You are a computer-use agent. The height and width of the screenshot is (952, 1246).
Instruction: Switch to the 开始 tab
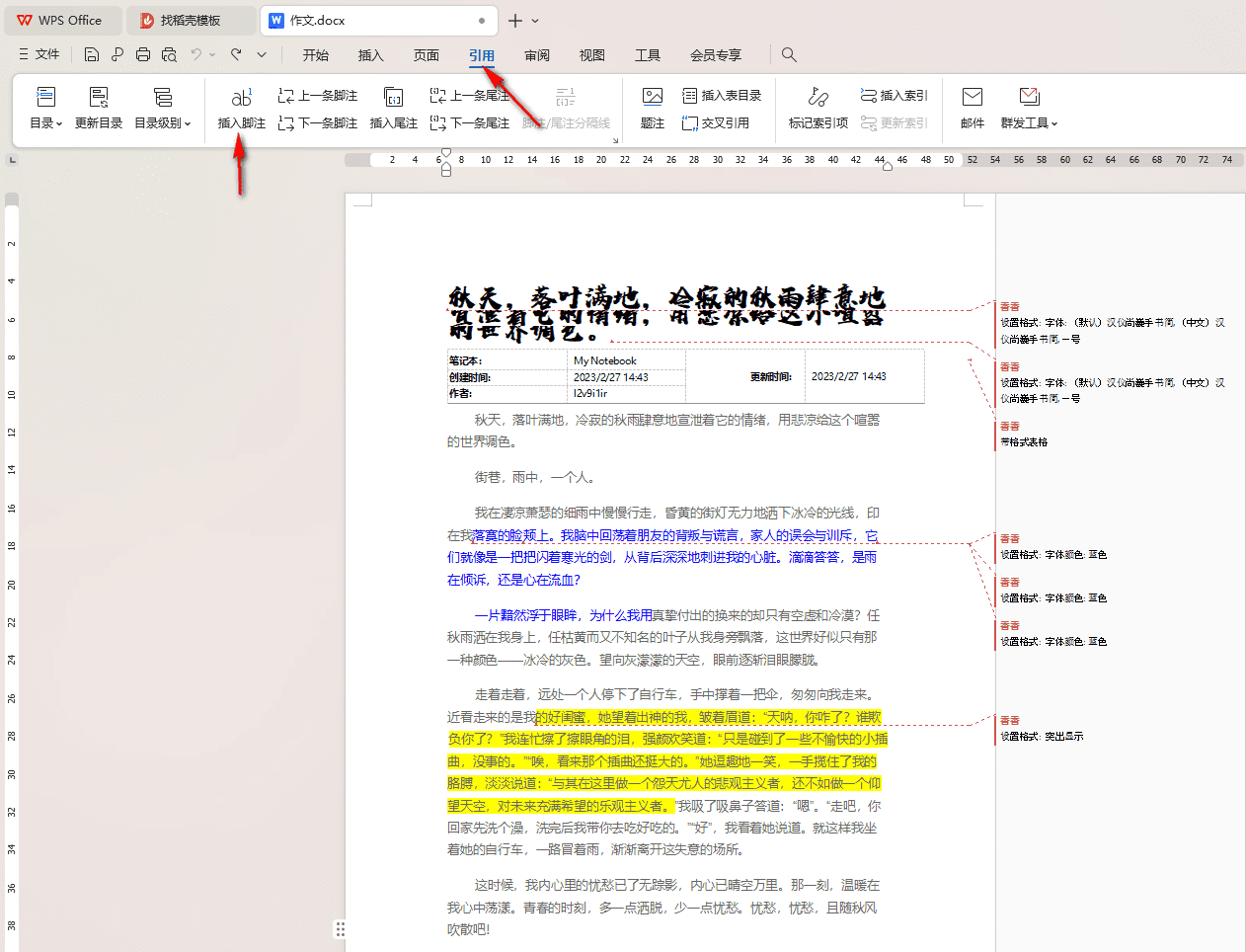pyautogui.click(x=316, y=55)
